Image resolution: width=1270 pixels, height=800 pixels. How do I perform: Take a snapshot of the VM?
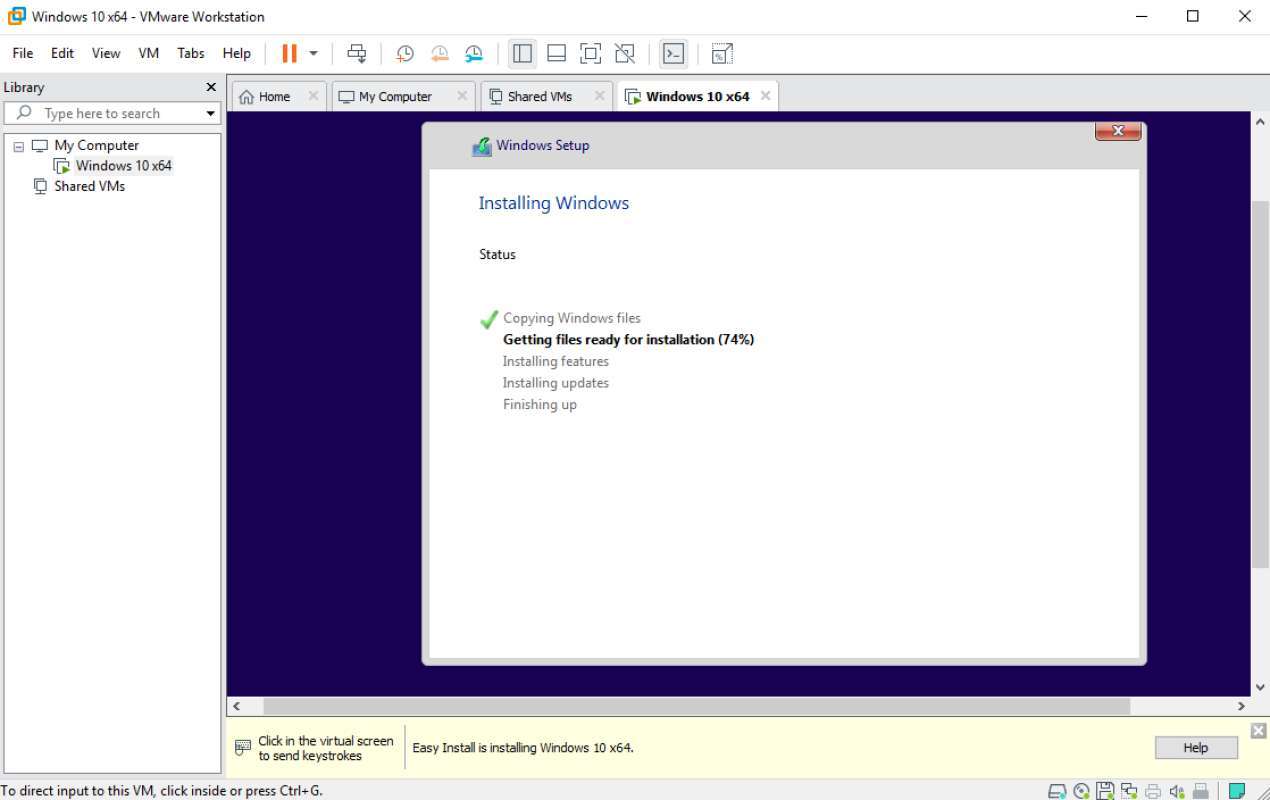405,53
